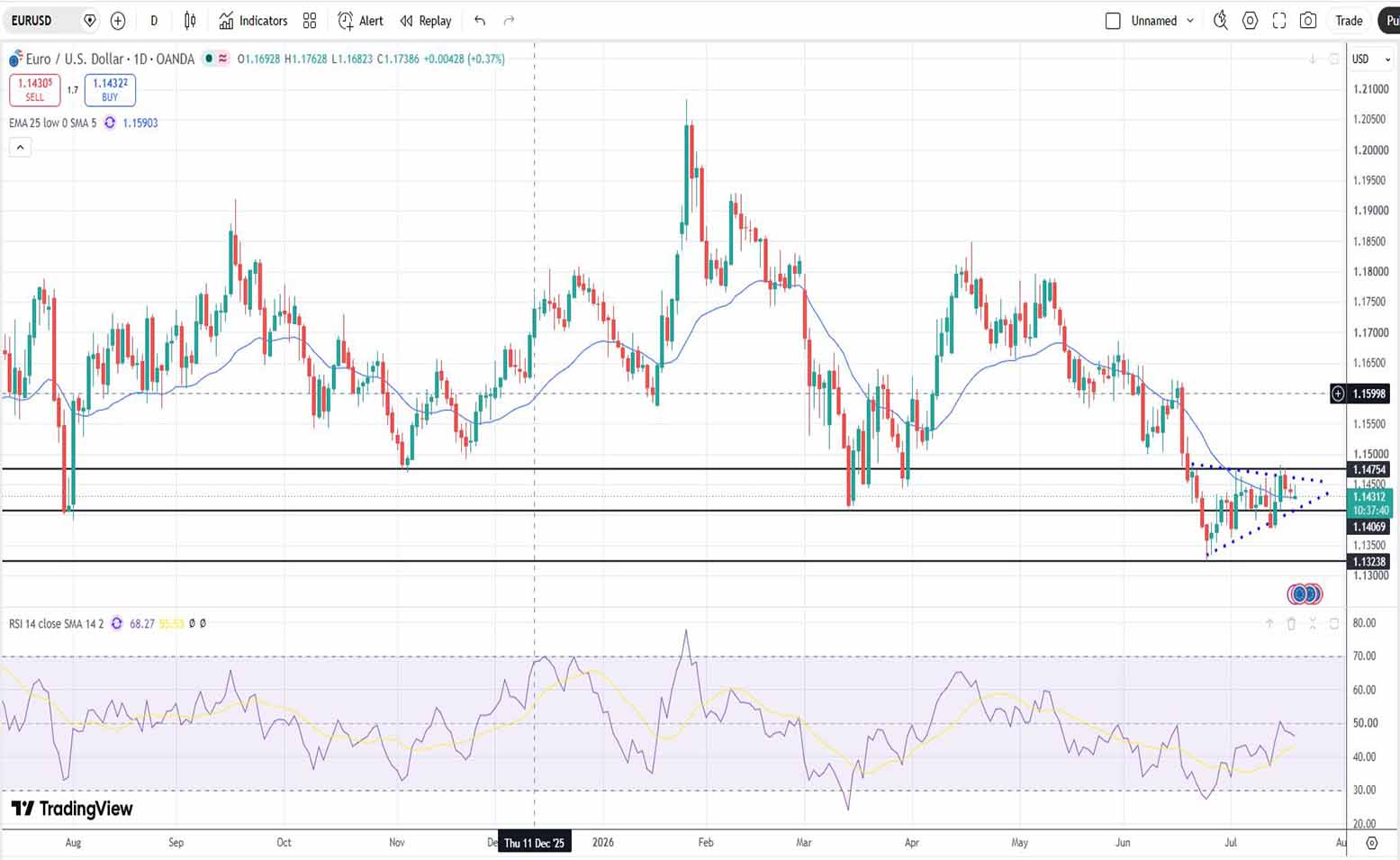
Task: Open the indicator templates grid icon
Action: click(x=310, y=21)
